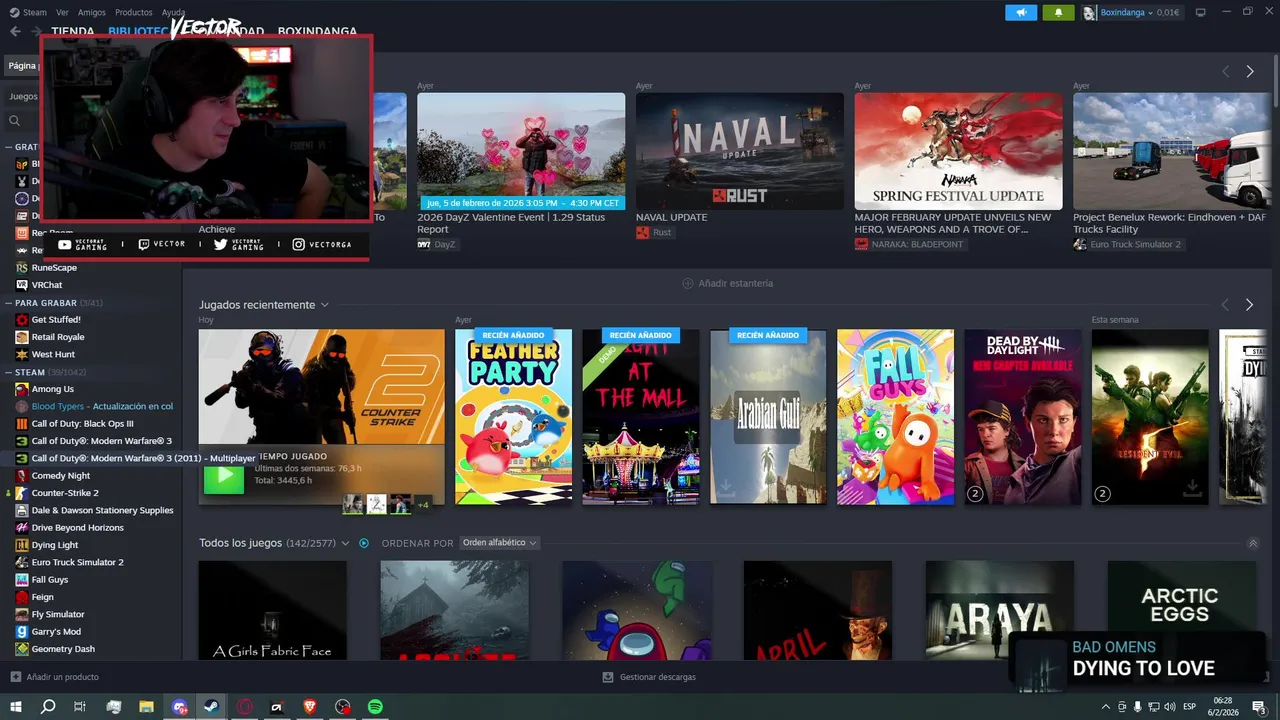Next page arrow in Jugados recientemente shelf
Image resolution: width=1280 pixels, height=720 pixels.
coord(1249,304)
